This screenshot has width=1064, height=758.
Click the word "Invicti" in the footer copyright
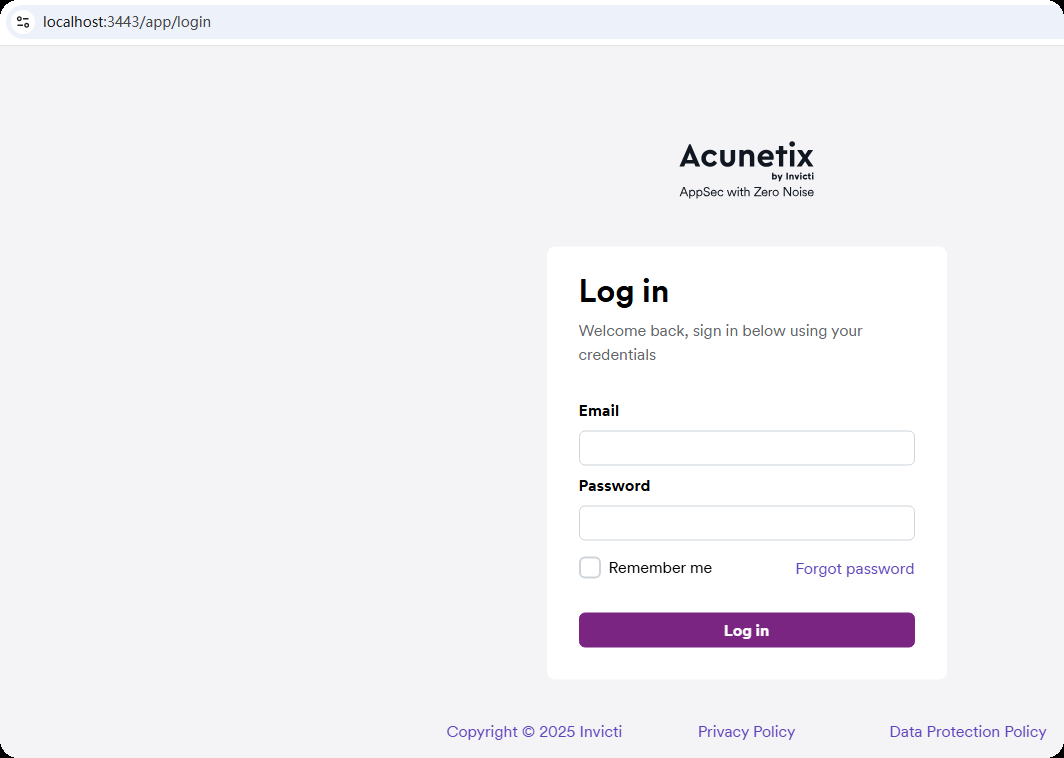pos(600,732)
